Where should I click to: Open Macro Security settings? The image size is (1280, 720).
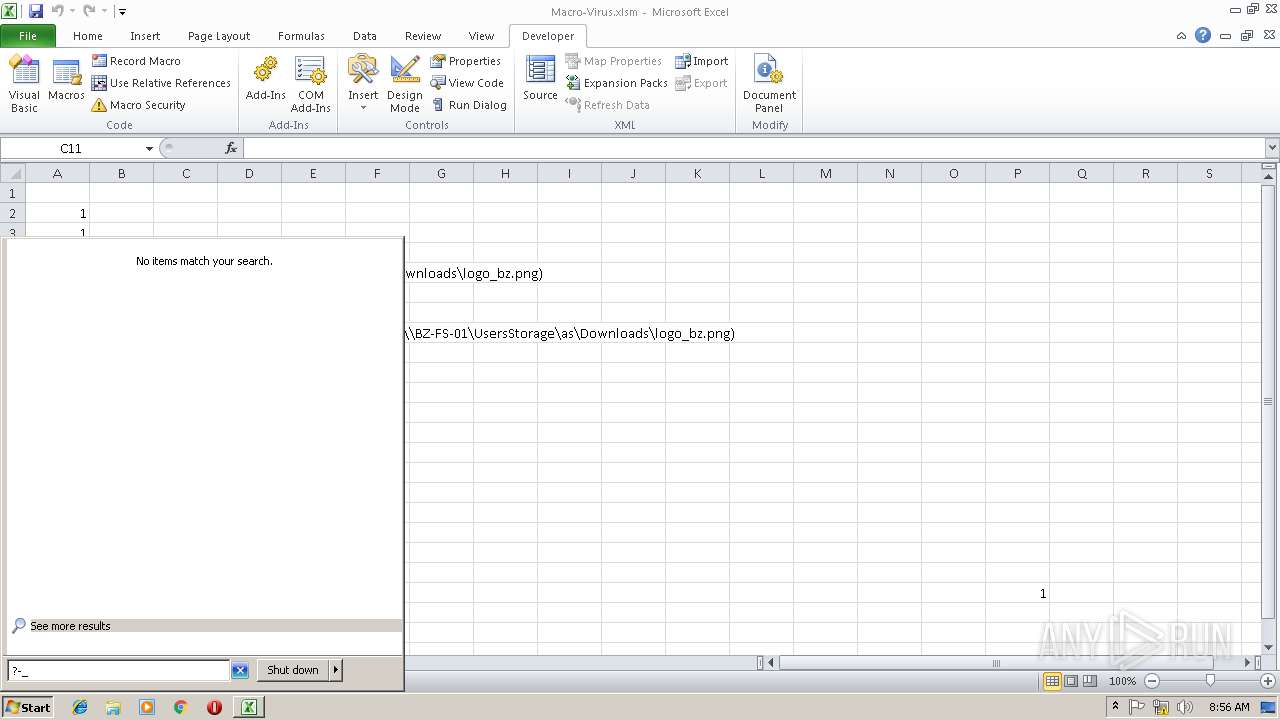pyautogui.click(x=138, y=105)
